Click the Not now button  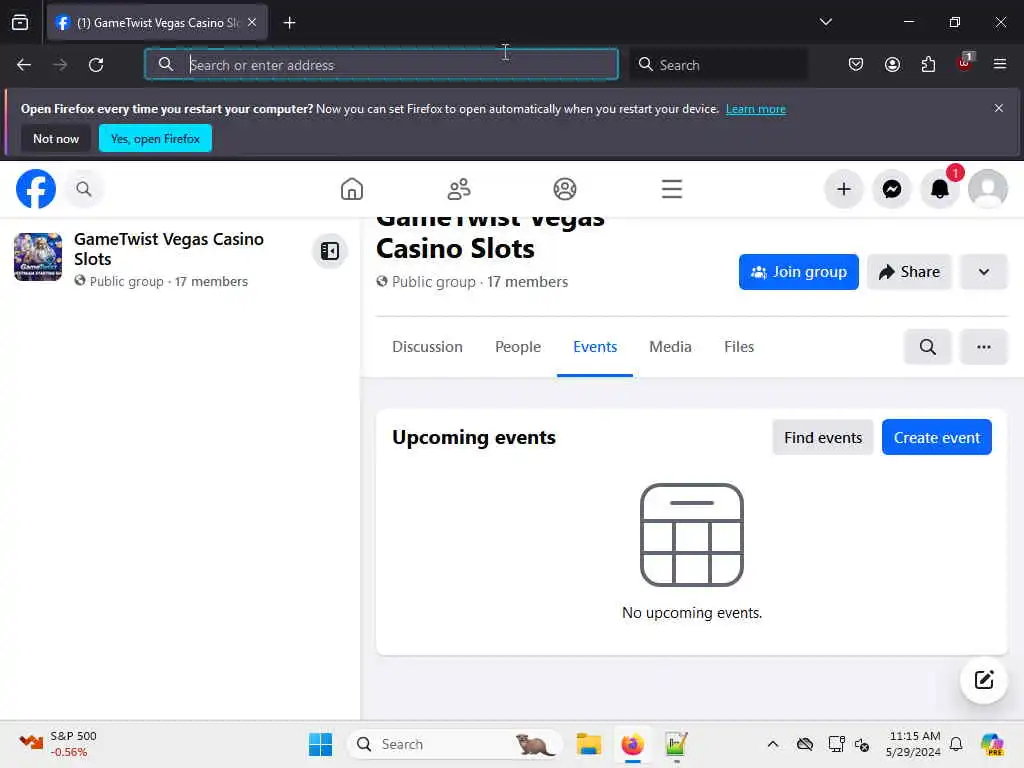56,138
